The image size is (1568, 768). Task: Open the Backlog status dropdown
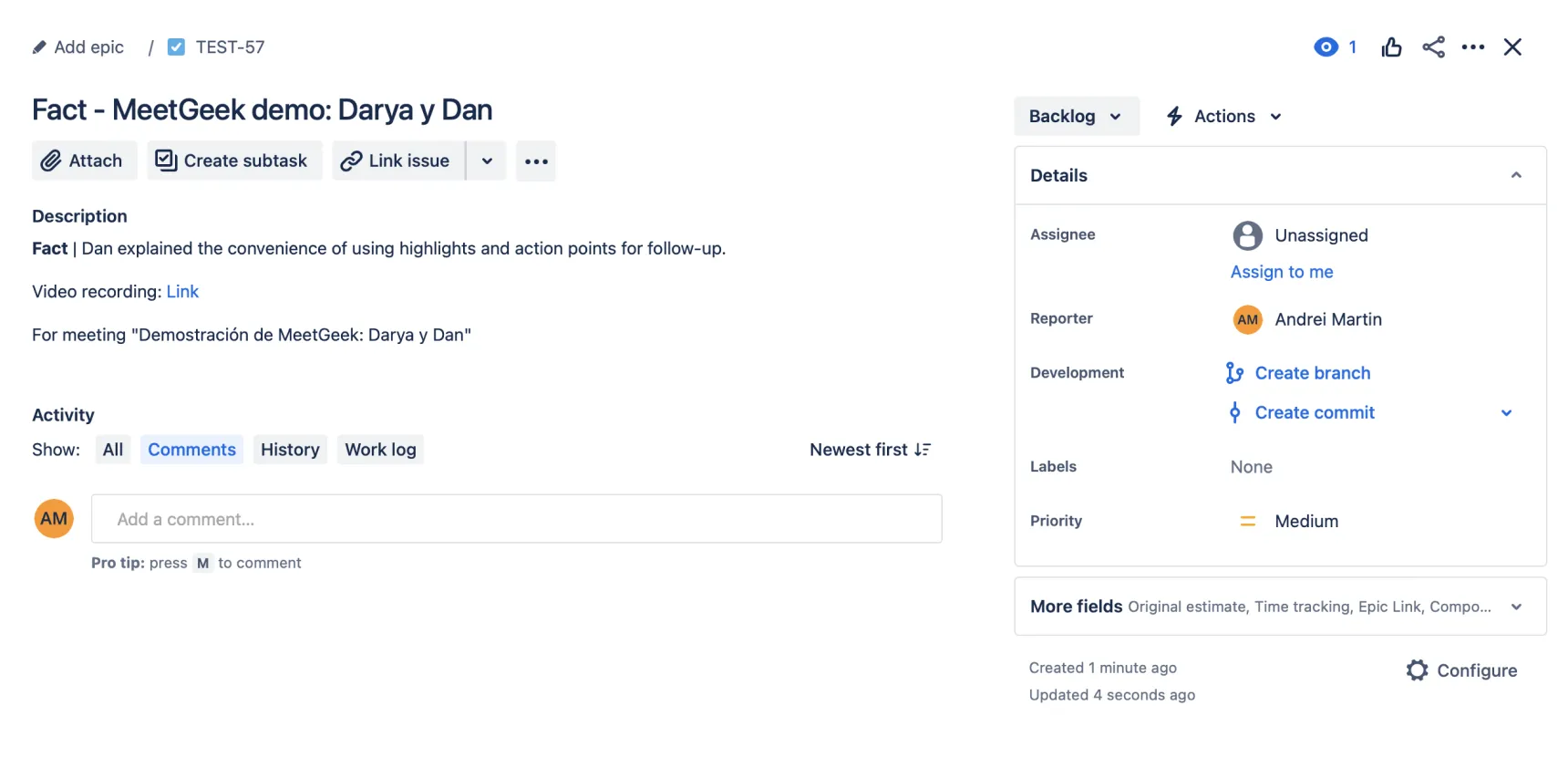(x=1077, y=116)
